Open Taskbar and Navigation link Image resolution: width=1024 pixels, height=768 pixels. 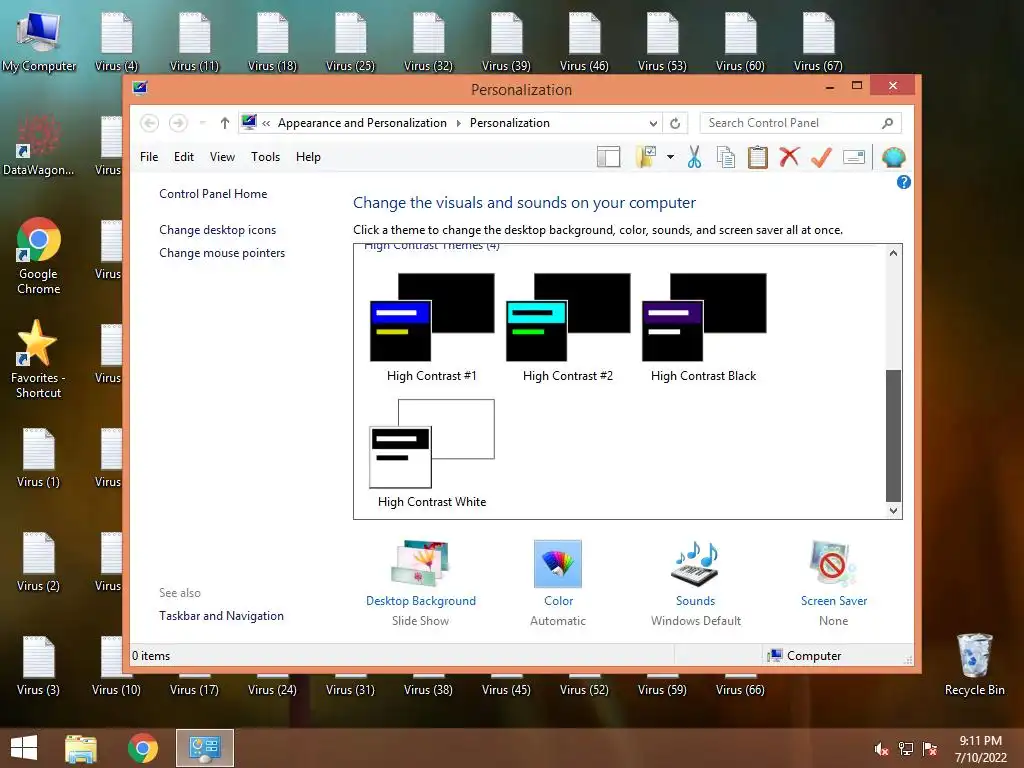[221, 616]
